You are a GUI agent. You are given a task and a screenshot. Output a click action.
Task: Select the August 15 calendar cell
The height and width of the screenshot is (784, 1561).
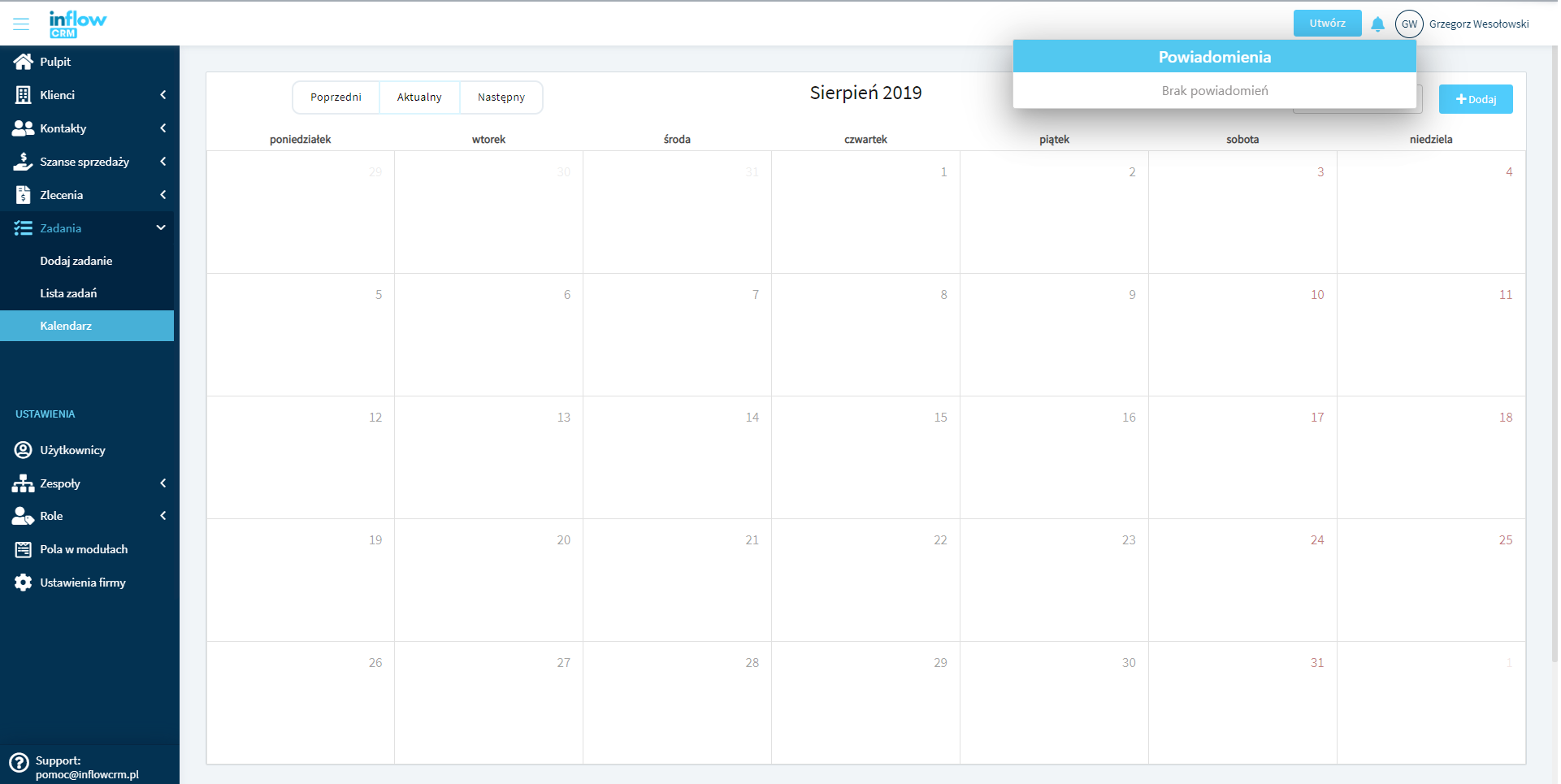click(865, 457)
